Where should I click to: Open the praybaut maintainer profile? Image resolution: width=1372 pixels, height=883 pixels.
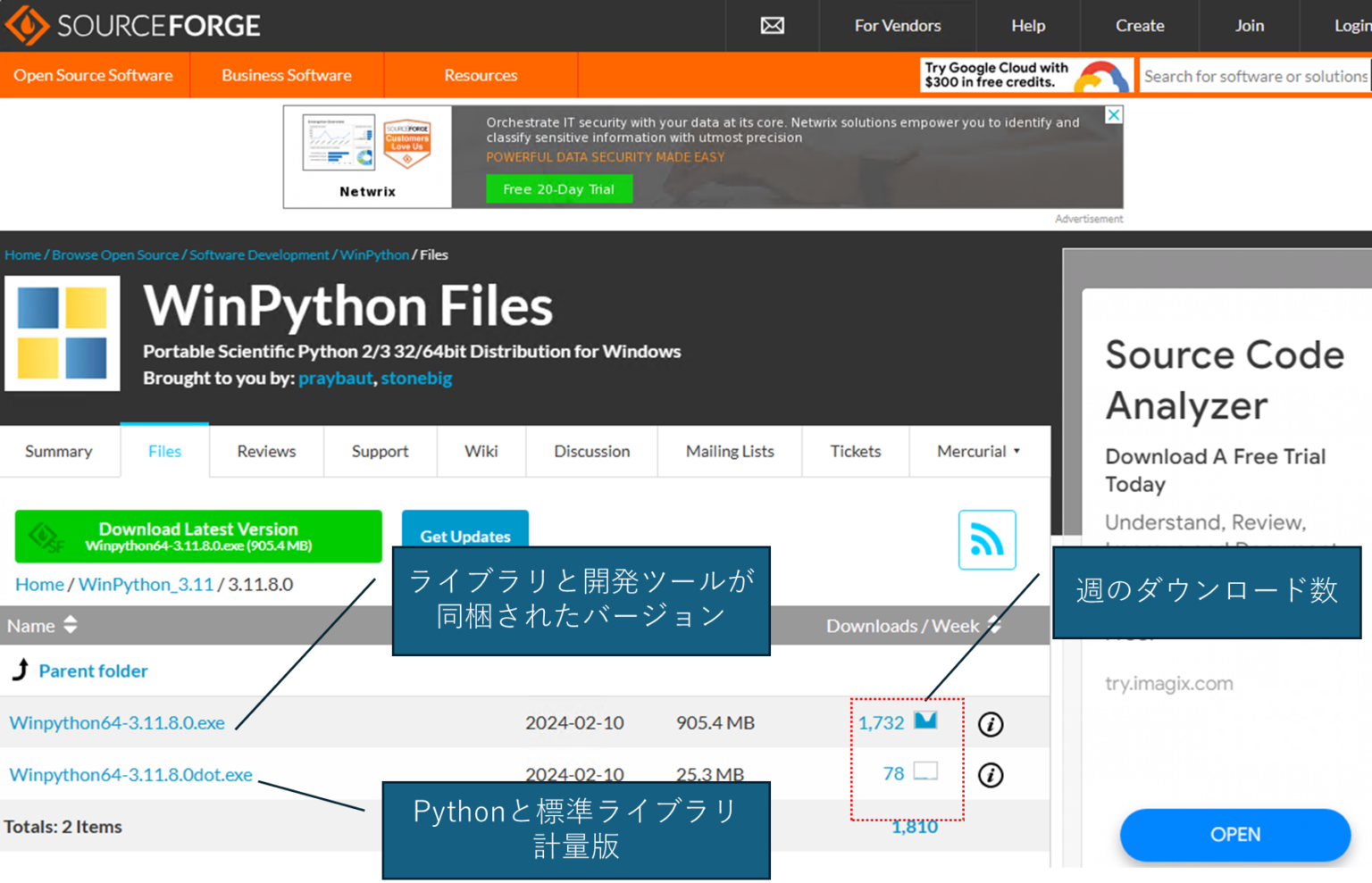point(335,379)
